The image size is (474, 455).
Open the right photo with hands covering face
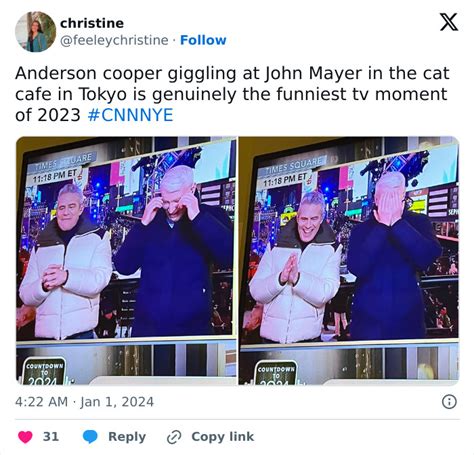pyautogui.click(x=349, y=260)
